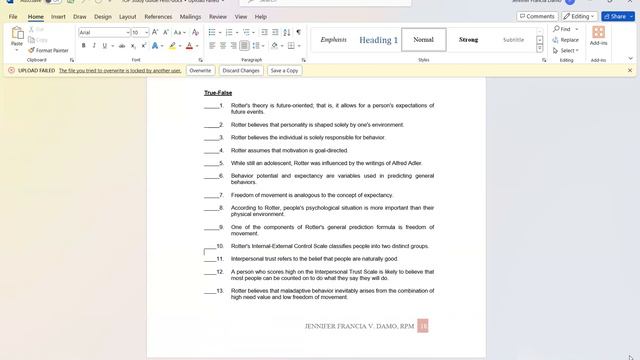Click the Borders icon
The height and width of the screenshot is (360, 640).
pyautogui.click(x=291, y=46)
